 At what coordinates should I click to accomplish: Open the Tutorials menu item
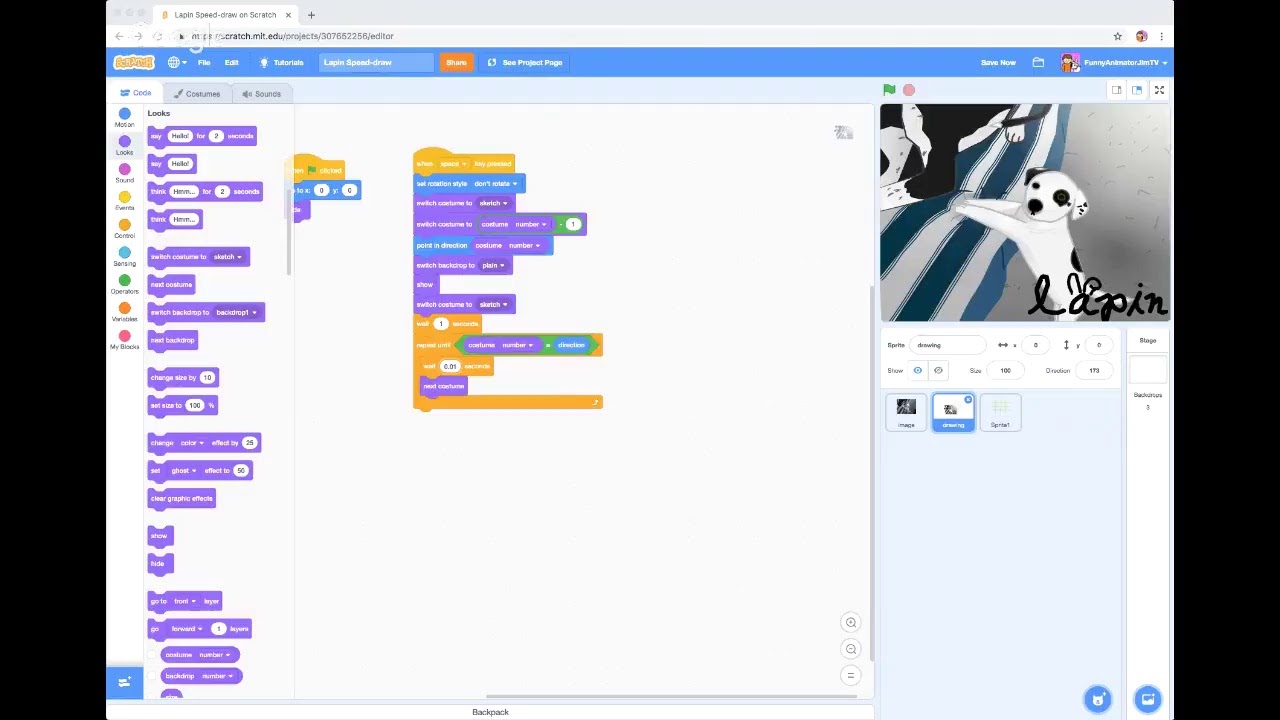click(x=281, y=62)
